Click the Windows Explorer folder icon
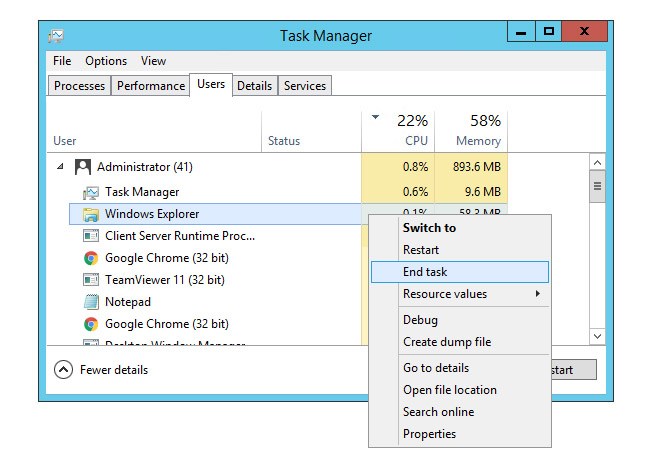Viewport: 658px width, 468px height. click(91, 214)
